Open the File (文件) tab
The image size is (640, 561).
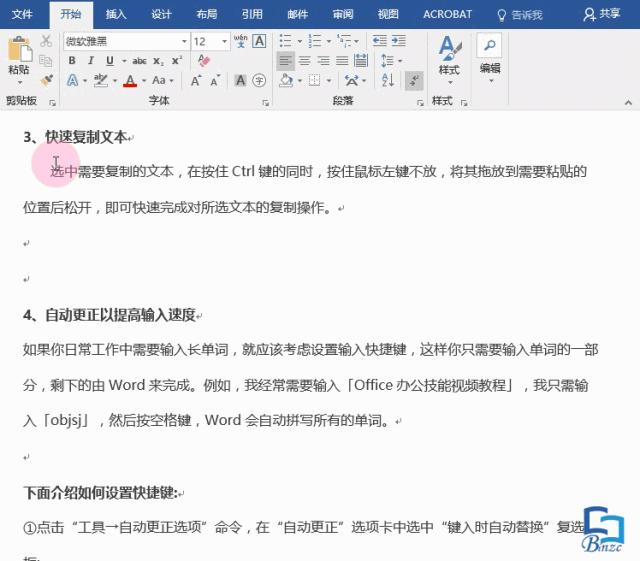pos(22,15)
